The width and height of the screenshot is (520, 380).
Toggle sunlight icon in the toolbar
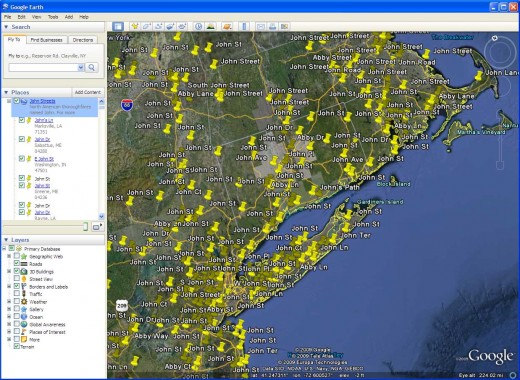(210, 26)
